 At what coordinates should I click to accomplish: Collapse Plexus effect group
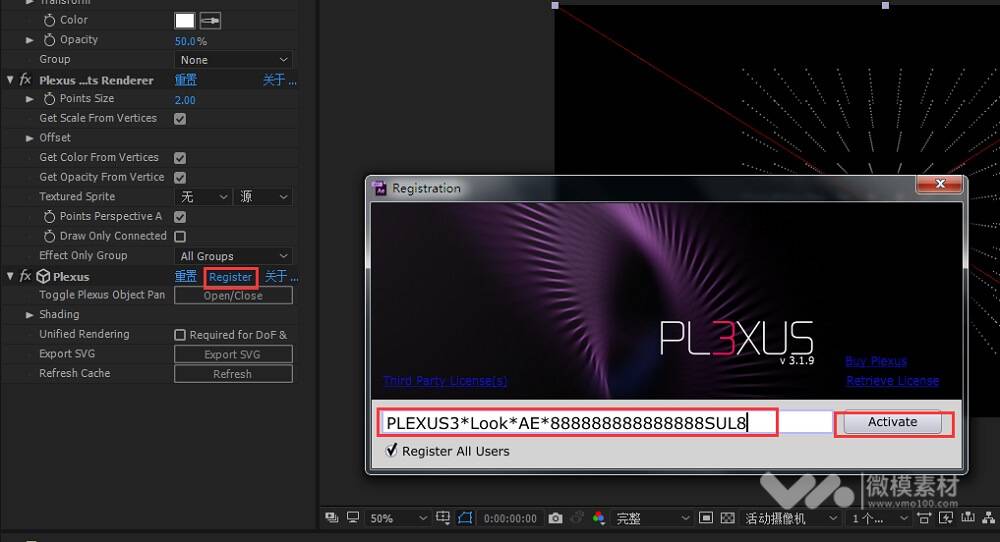click(x=10, y=276)
